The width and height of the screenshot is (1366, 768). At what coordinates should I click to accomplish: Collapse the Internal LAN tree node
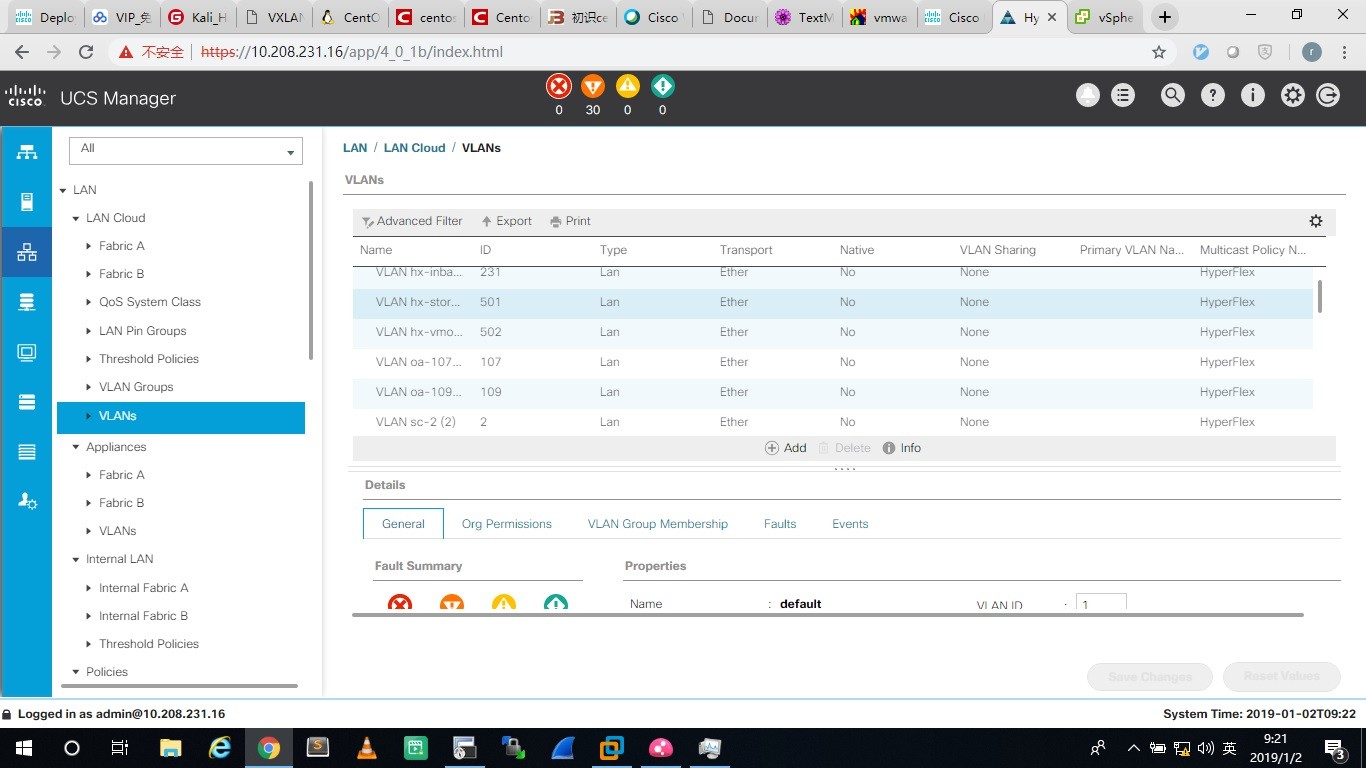76,559
